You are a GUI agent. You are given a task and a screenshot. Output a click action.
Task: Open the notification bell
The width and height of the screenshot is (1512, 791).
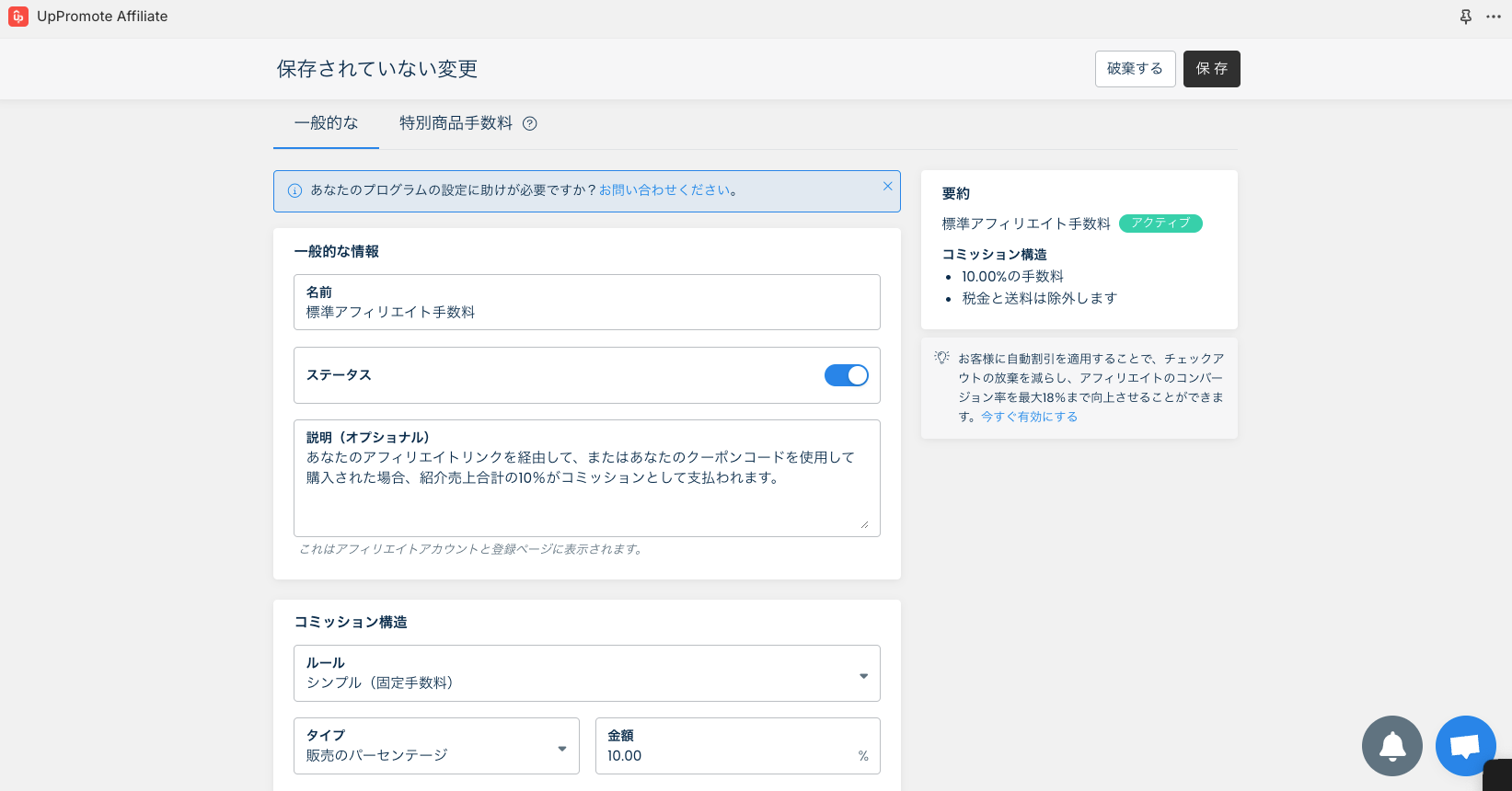[1391, 745]
